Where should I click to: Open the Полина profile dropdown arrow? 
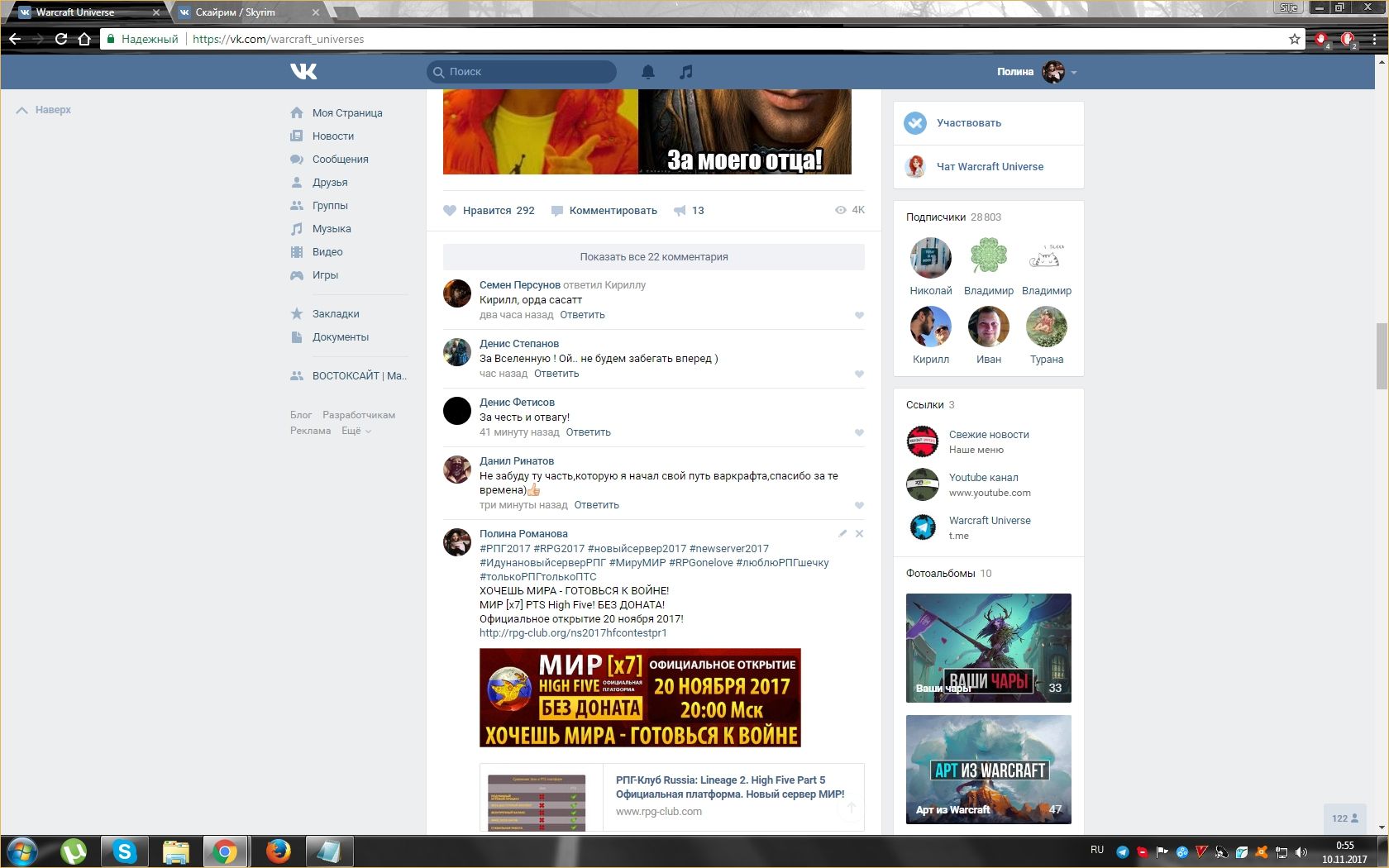1074,73
